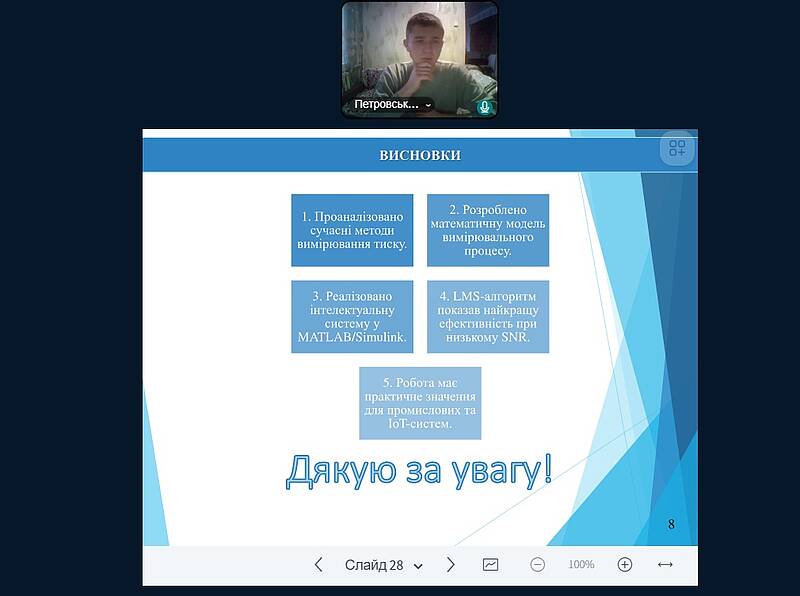Click the ВИСНОВКИ slide title
The width and height of the screenshot is (800, 596).
pos(420,155)
